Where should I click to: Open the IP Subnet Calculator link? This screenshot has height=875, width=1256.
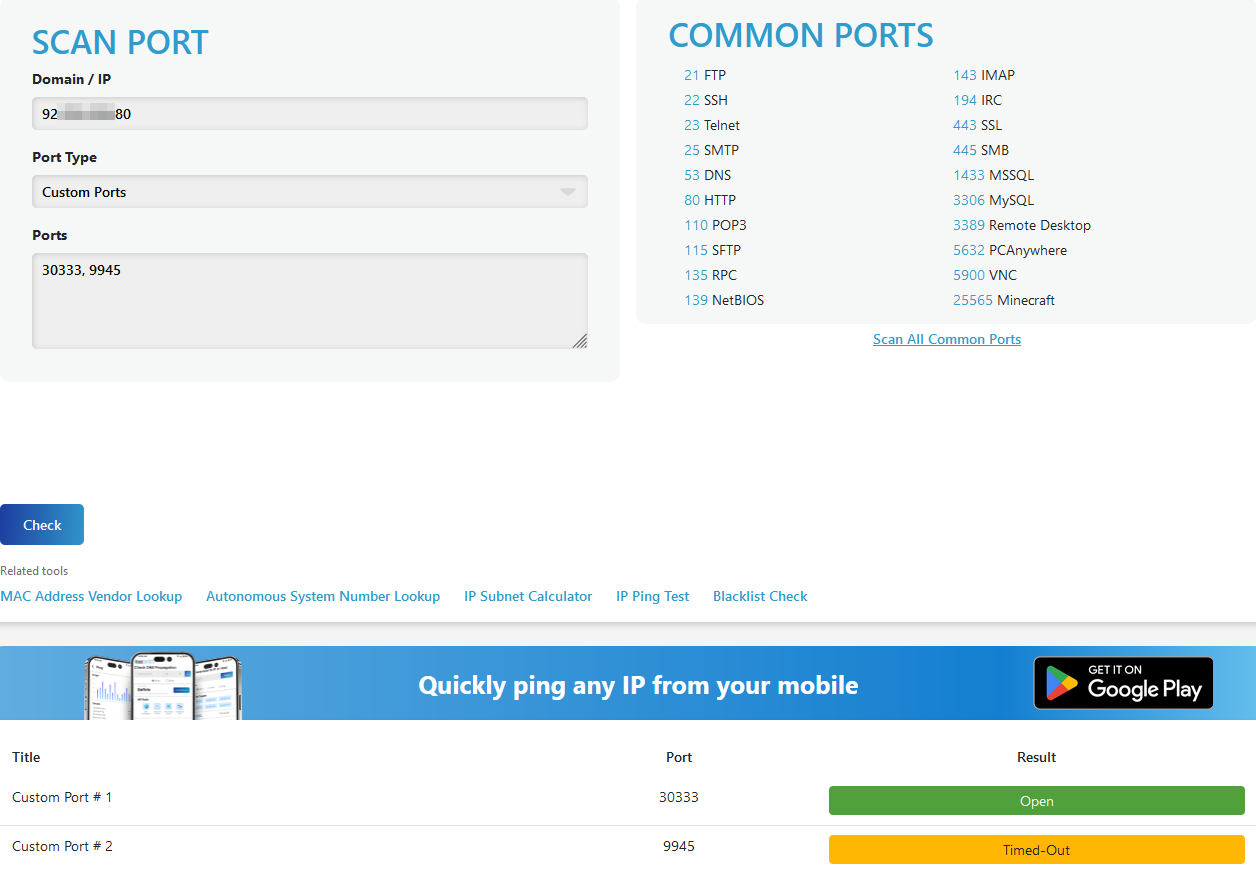point(528,596)
